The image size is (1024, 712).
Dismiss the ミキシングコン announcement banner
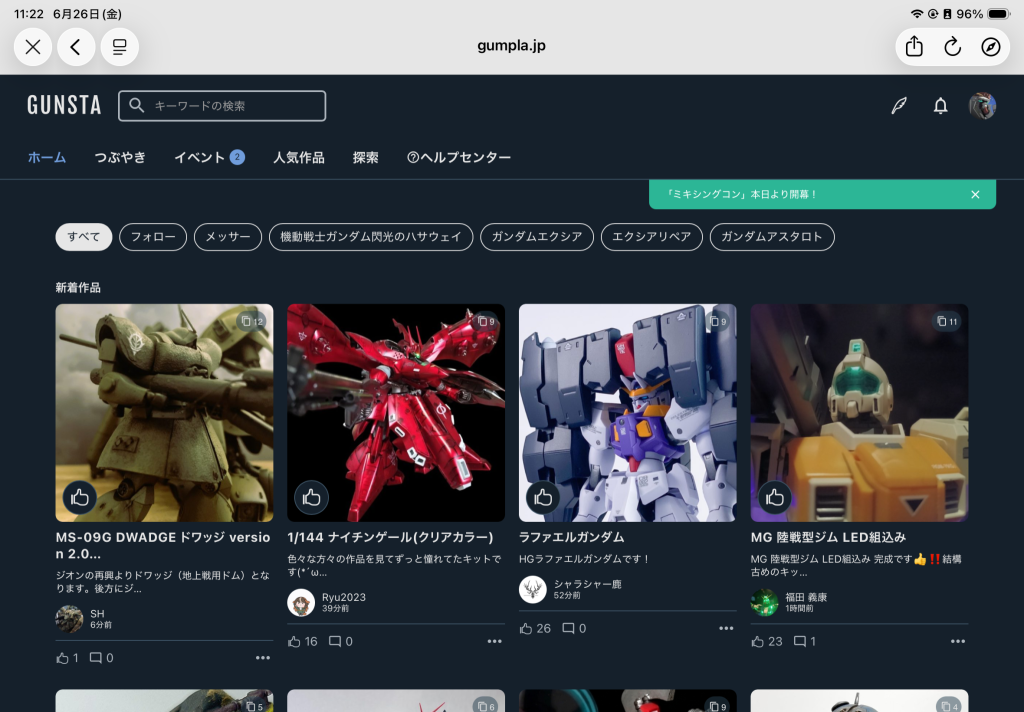coord(975,195)
